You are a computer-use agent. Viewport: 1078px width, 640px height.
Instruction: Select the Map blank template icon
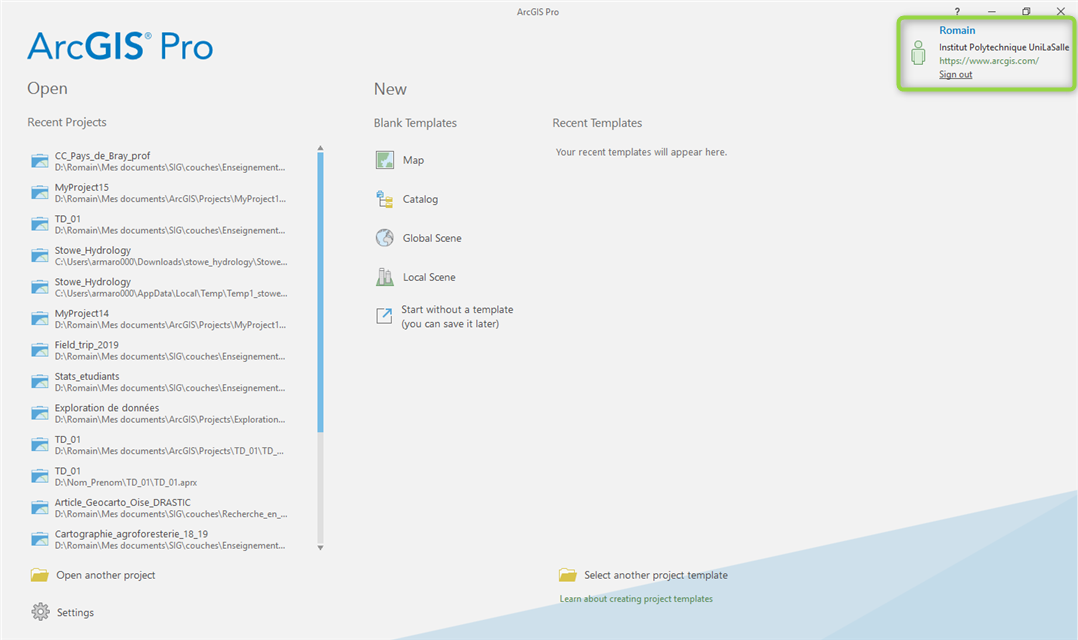pos(385,160)
